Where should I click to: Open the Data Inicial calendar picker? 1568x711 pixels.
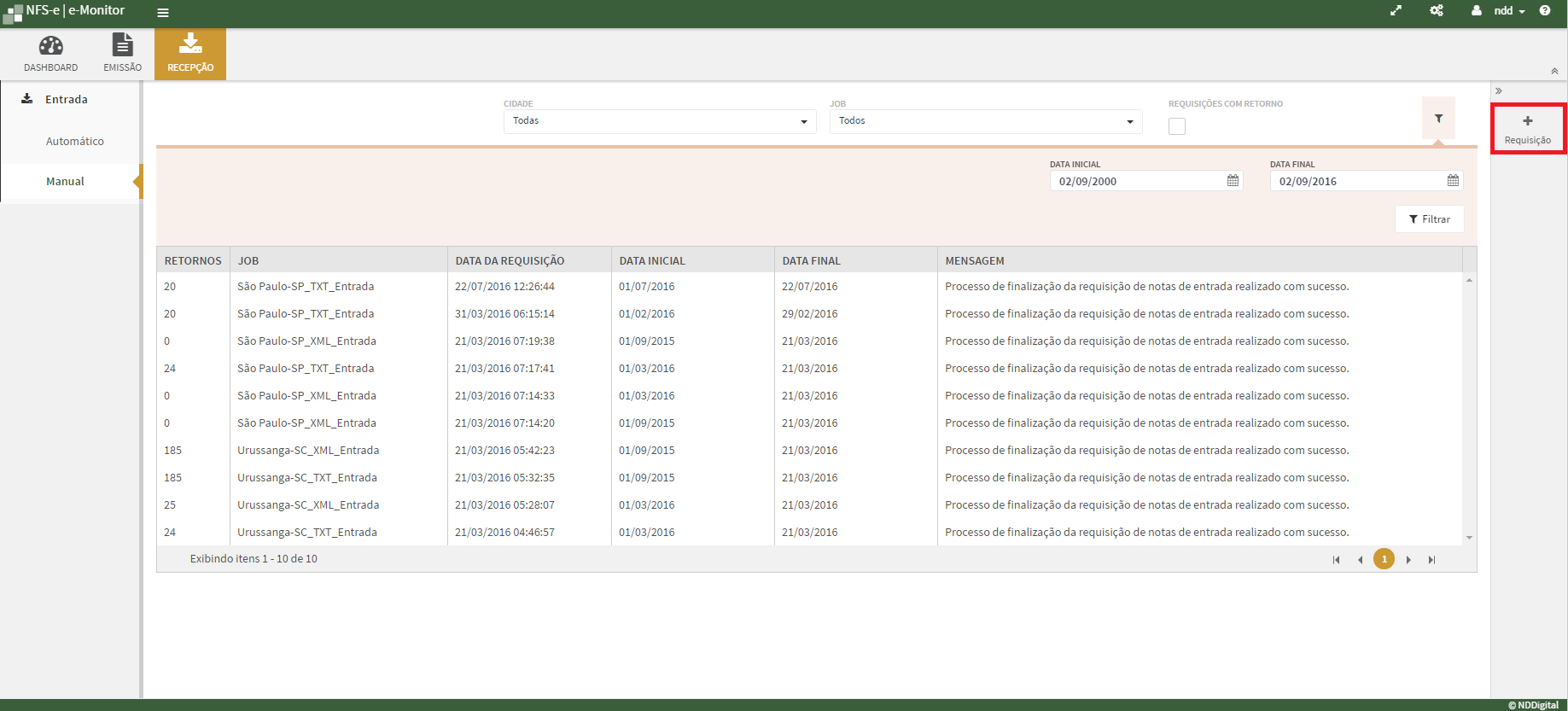(x=1233, y=181)
